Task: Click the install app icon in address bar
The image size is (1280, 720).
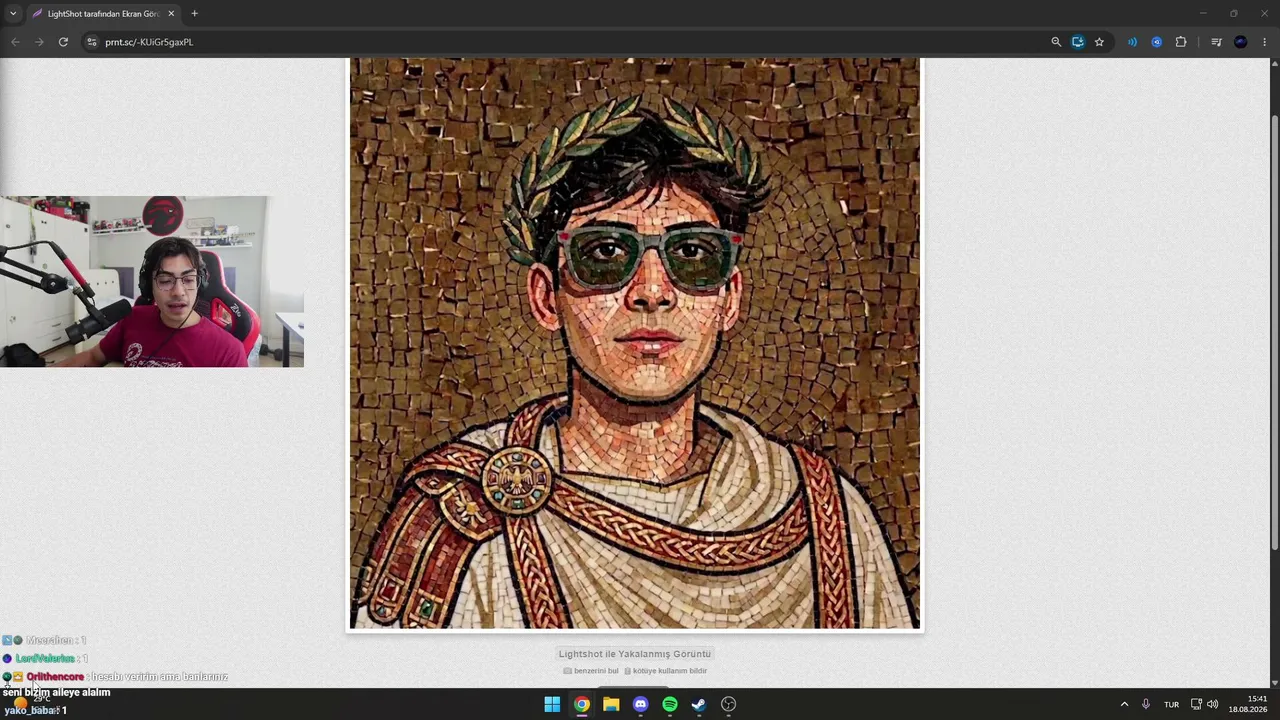Action: tap(1077, 42)
